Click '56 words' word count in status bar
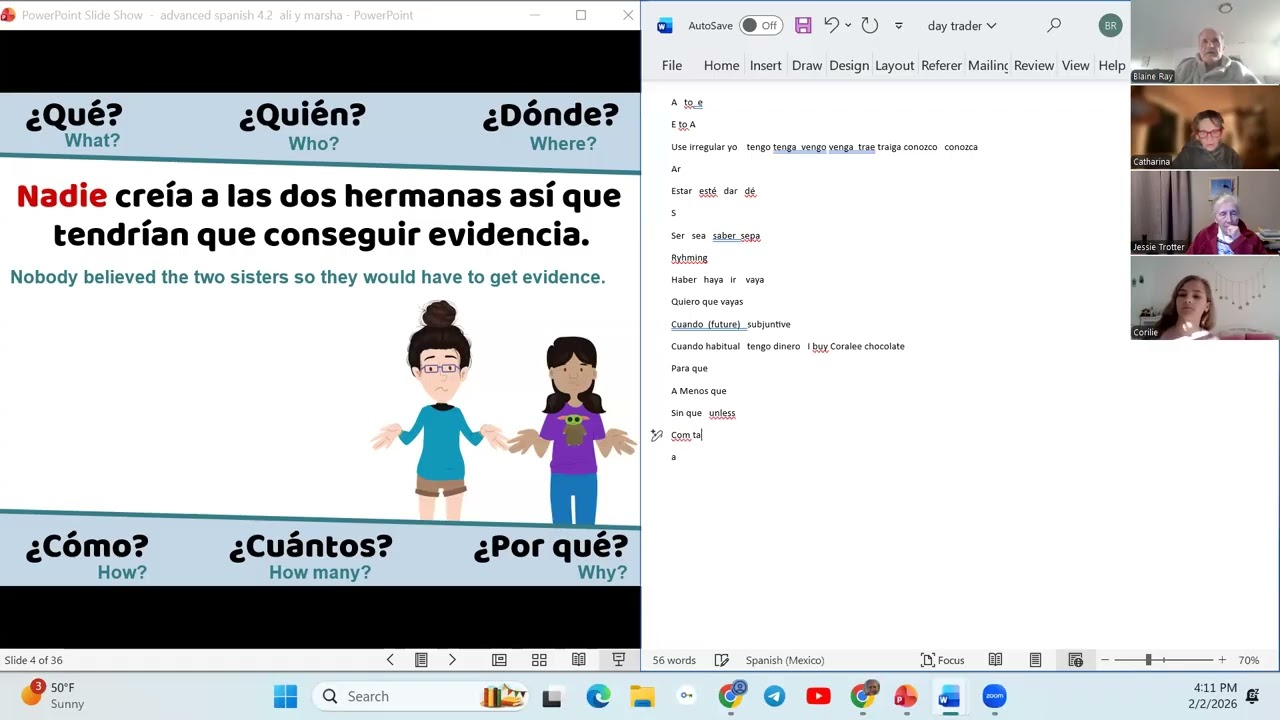Image resolution: width=1280 pixels, height=720 pixels. 674,660
